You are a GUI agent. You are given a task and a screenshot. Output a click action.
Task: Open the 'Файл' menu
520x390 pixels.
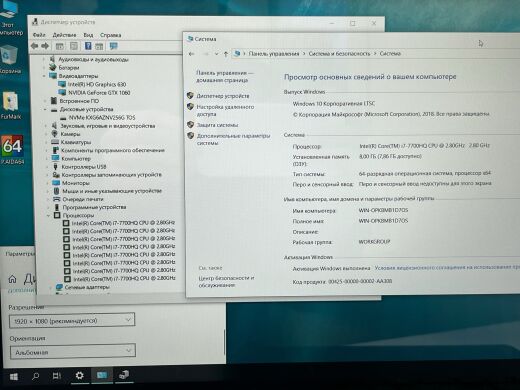pos(39,35)
